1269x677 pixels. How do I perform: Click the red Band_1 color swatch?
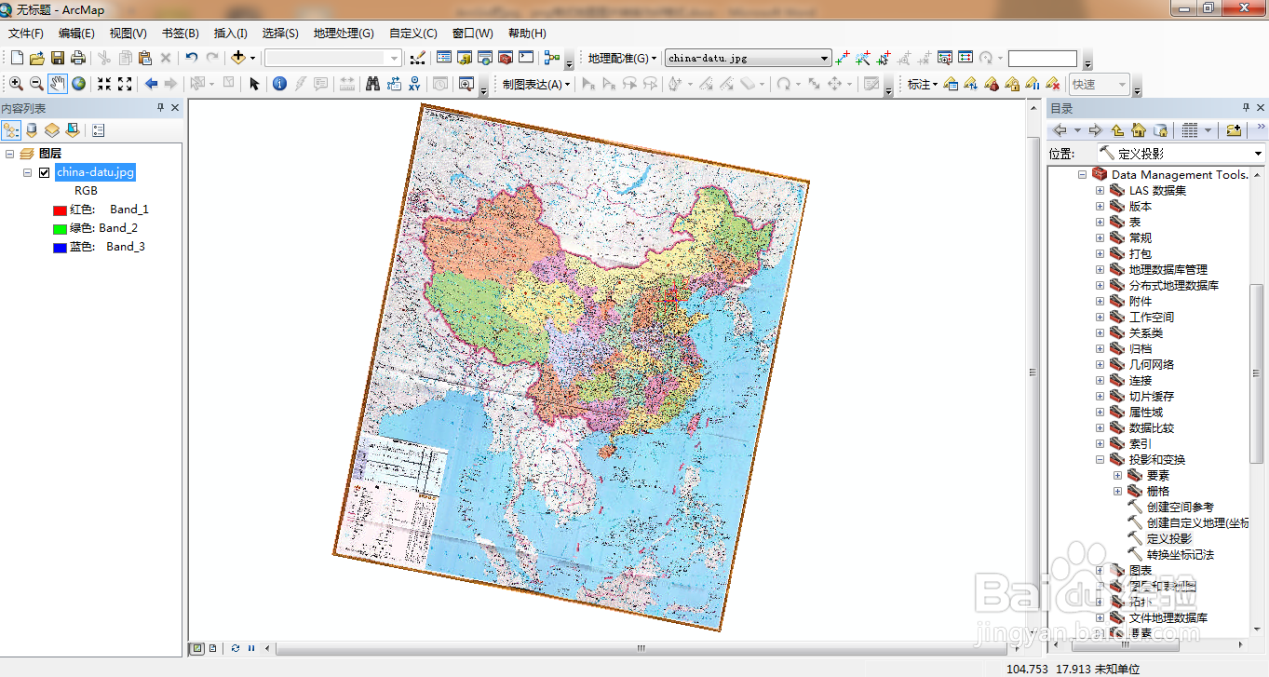(x=59, y=210)
